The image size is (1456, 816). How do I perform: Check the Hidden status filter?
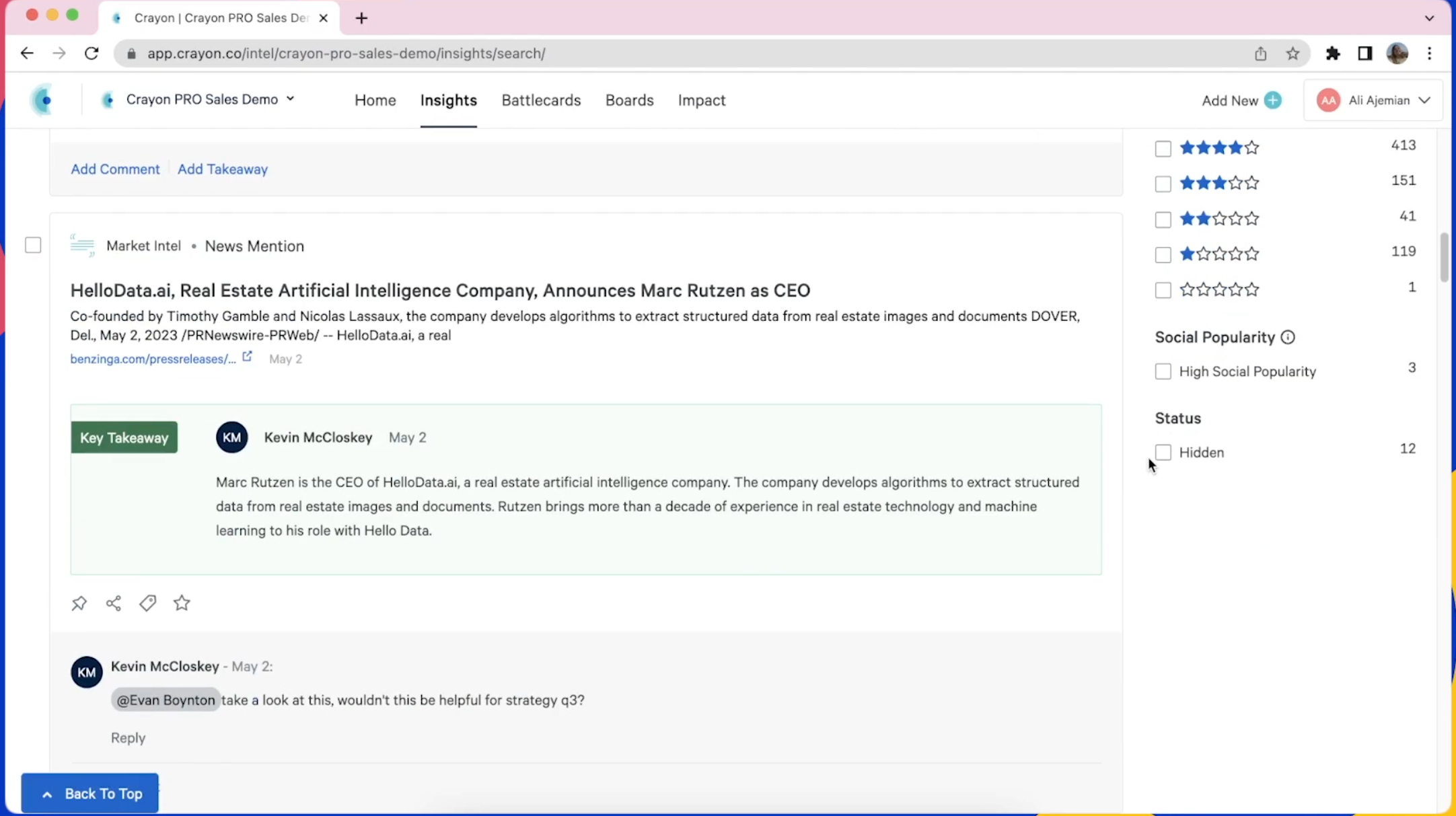pos(1163,452)
